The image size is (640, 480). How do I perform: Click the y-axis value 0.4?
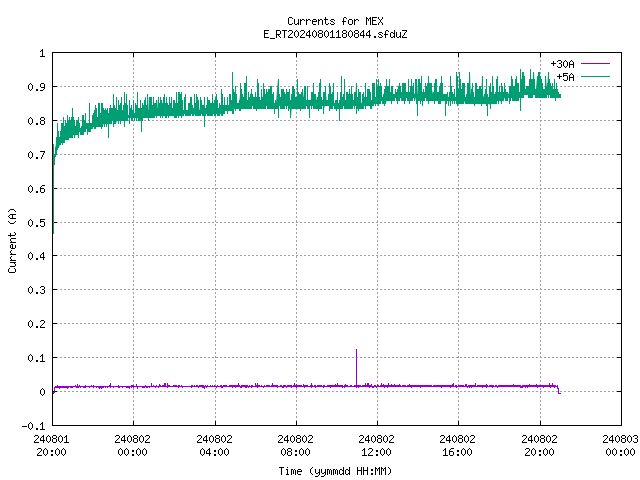(36, 256)
